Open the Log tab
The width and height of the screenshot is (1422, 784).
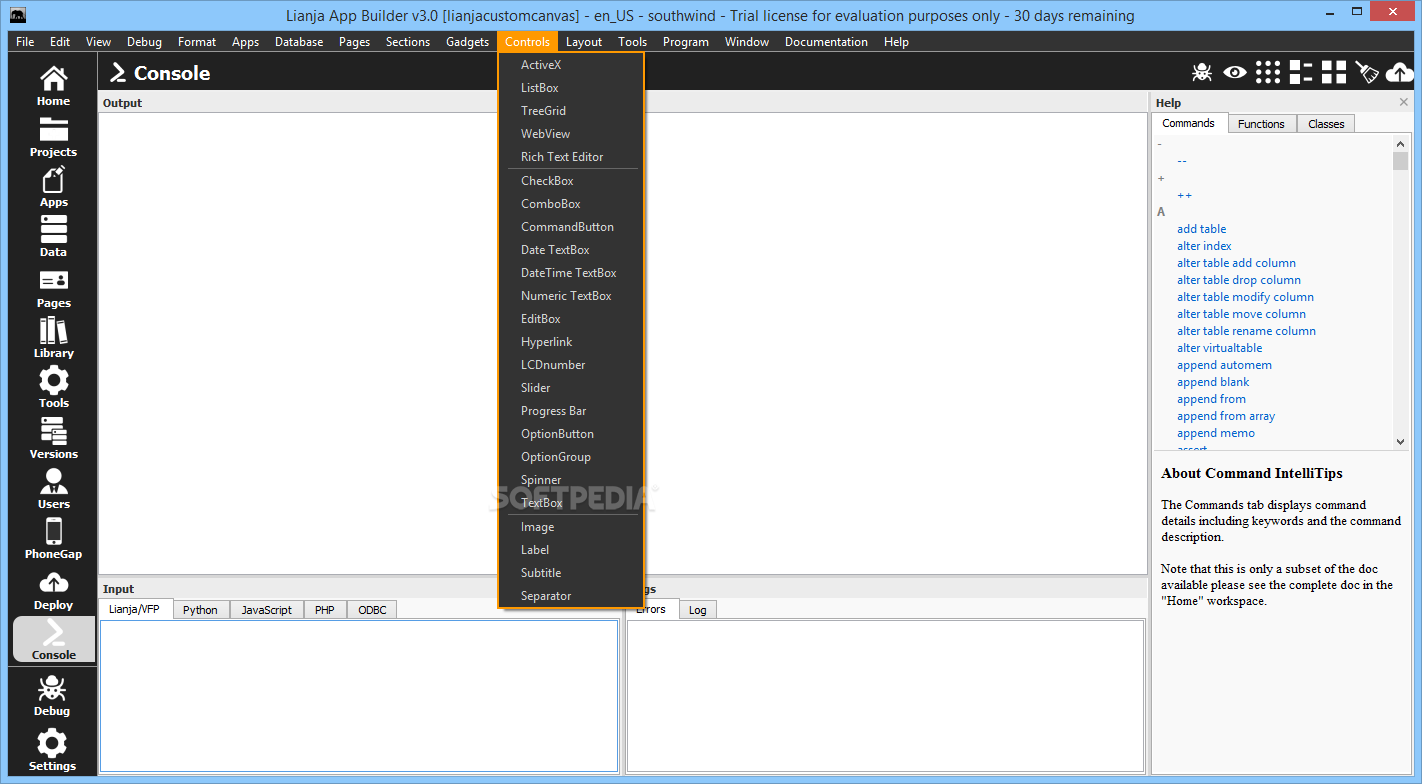pos(698,610)
